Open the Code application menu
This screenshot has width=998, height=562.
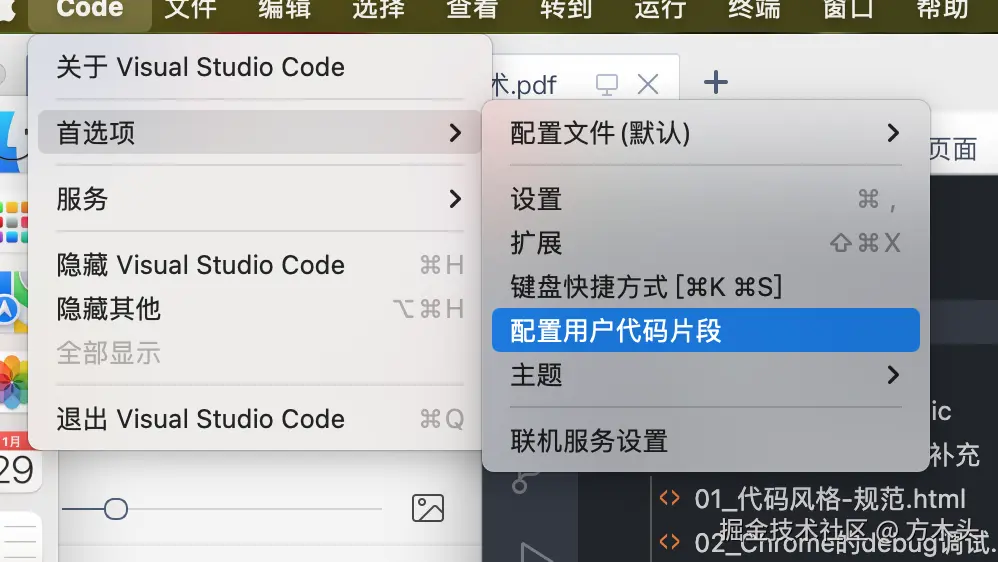click(90, 9)
